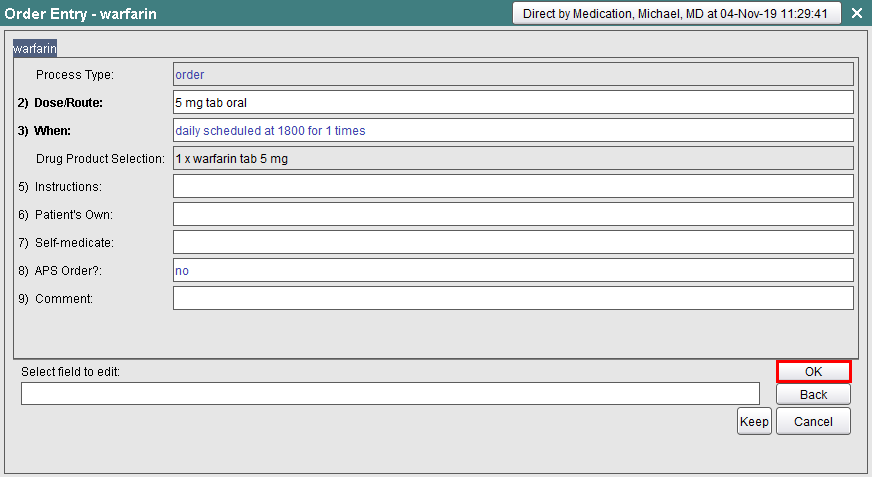This screenshot has height=477, width=872.
Task: Select the Patient's Own field
Action: coord(513,214)
